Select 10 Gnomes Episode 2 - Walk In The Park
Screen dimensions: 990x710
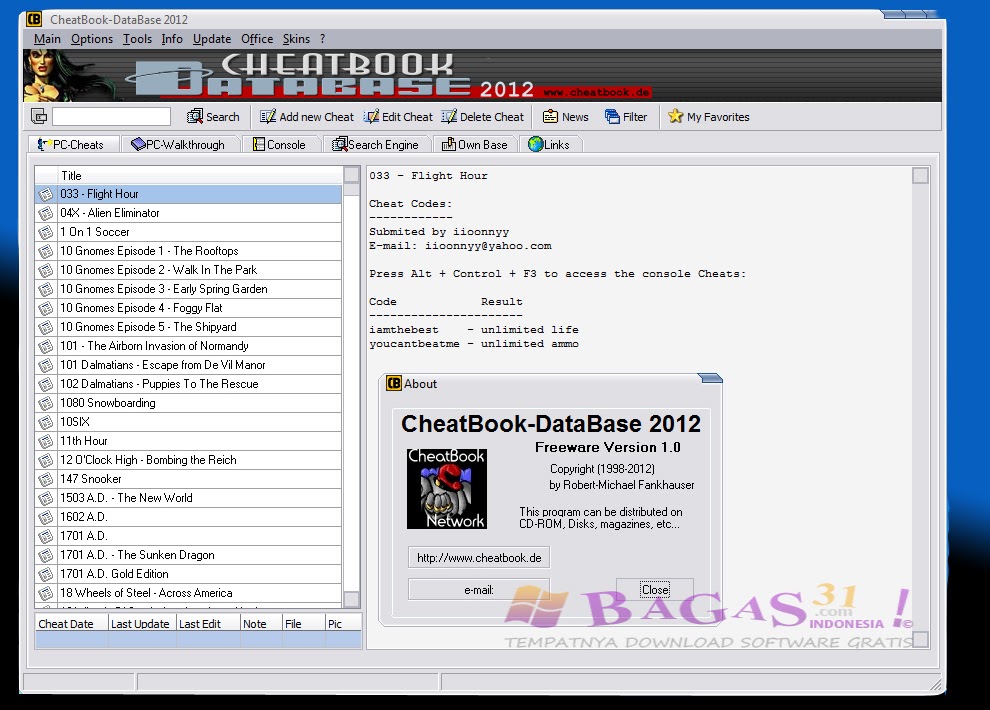coord(188,270)
